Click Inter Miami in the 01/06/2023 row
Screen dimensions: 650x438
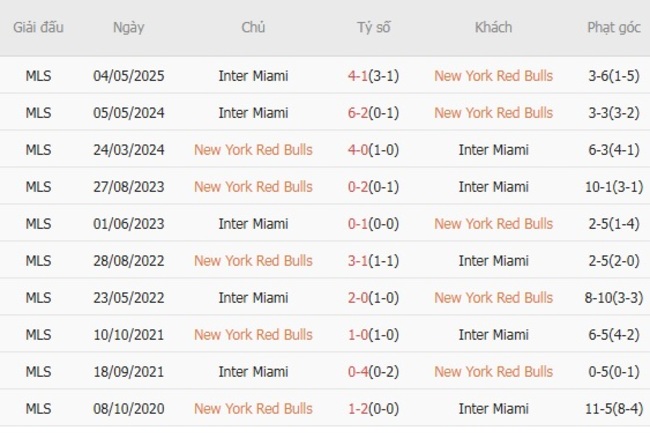click(253, 224)
